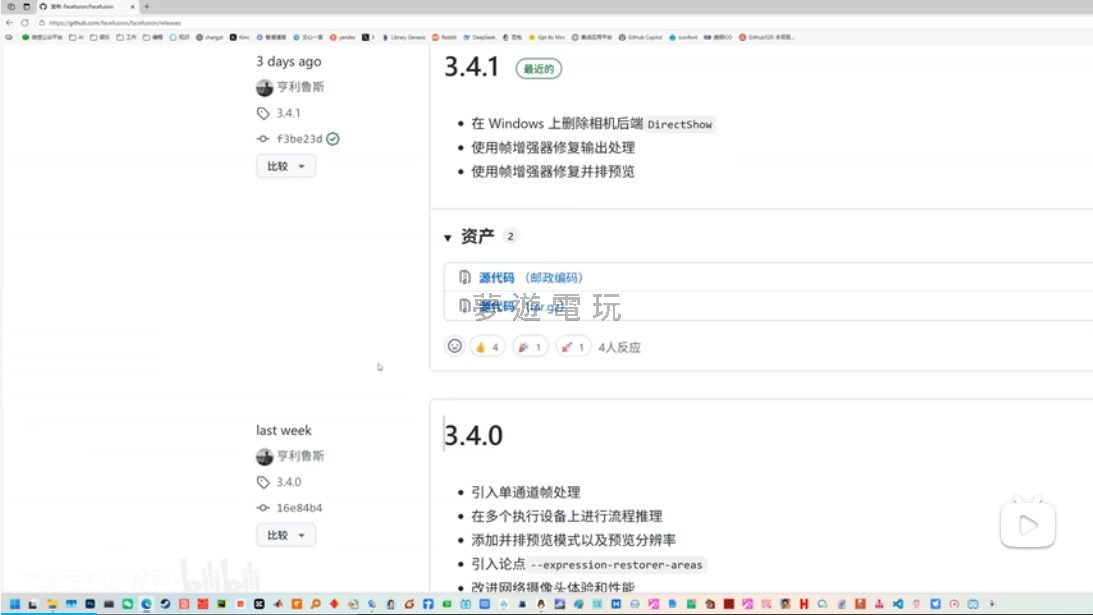This screenshot has width=1093, height=615.
Task: Open commit f3be23d link
Action: [x=299, y=139]
